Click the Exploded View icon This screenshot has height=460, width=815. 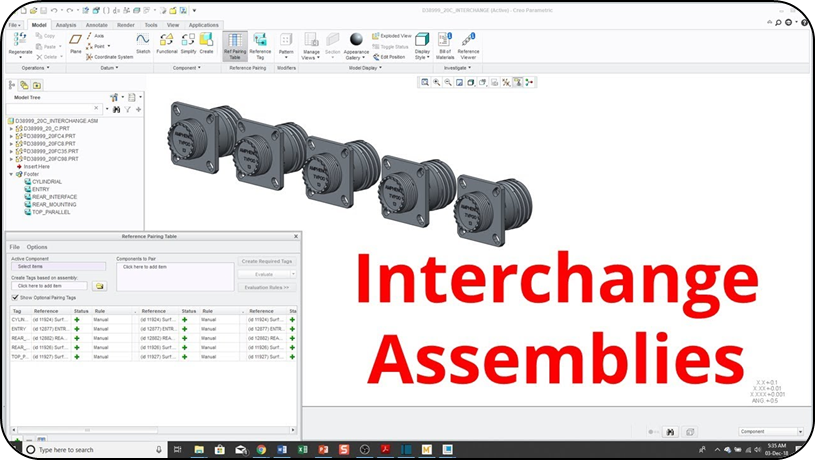coord(376,36)
